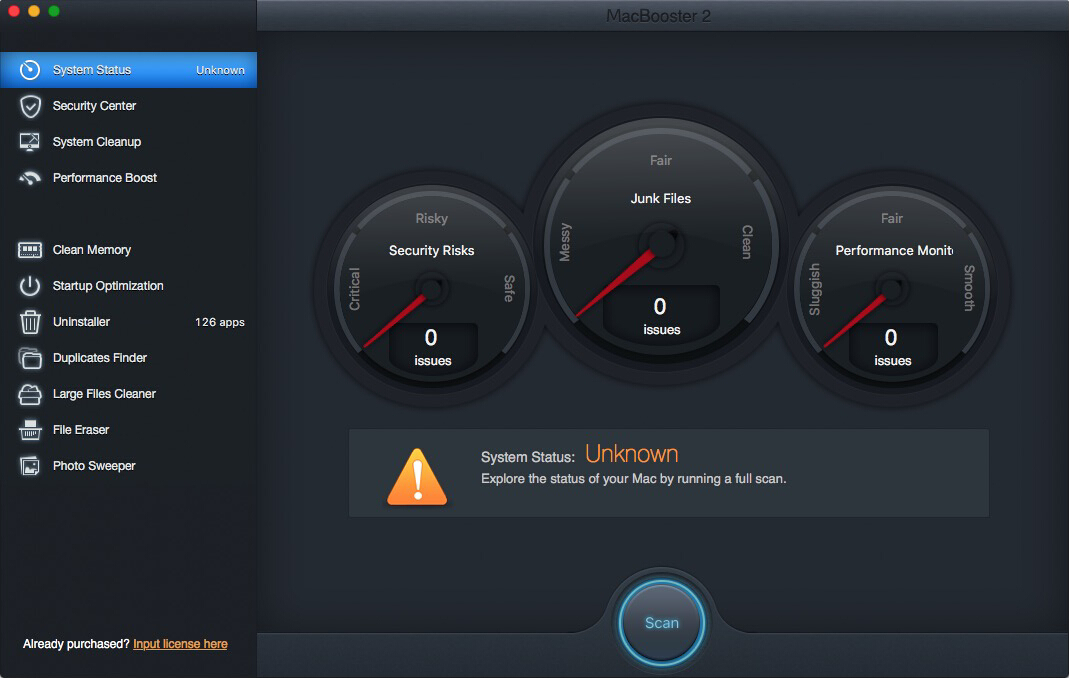This screenshot has width=1069, height=678.
Task: Click the orange warning triangle icon
Action: click(x=417, y=477)
